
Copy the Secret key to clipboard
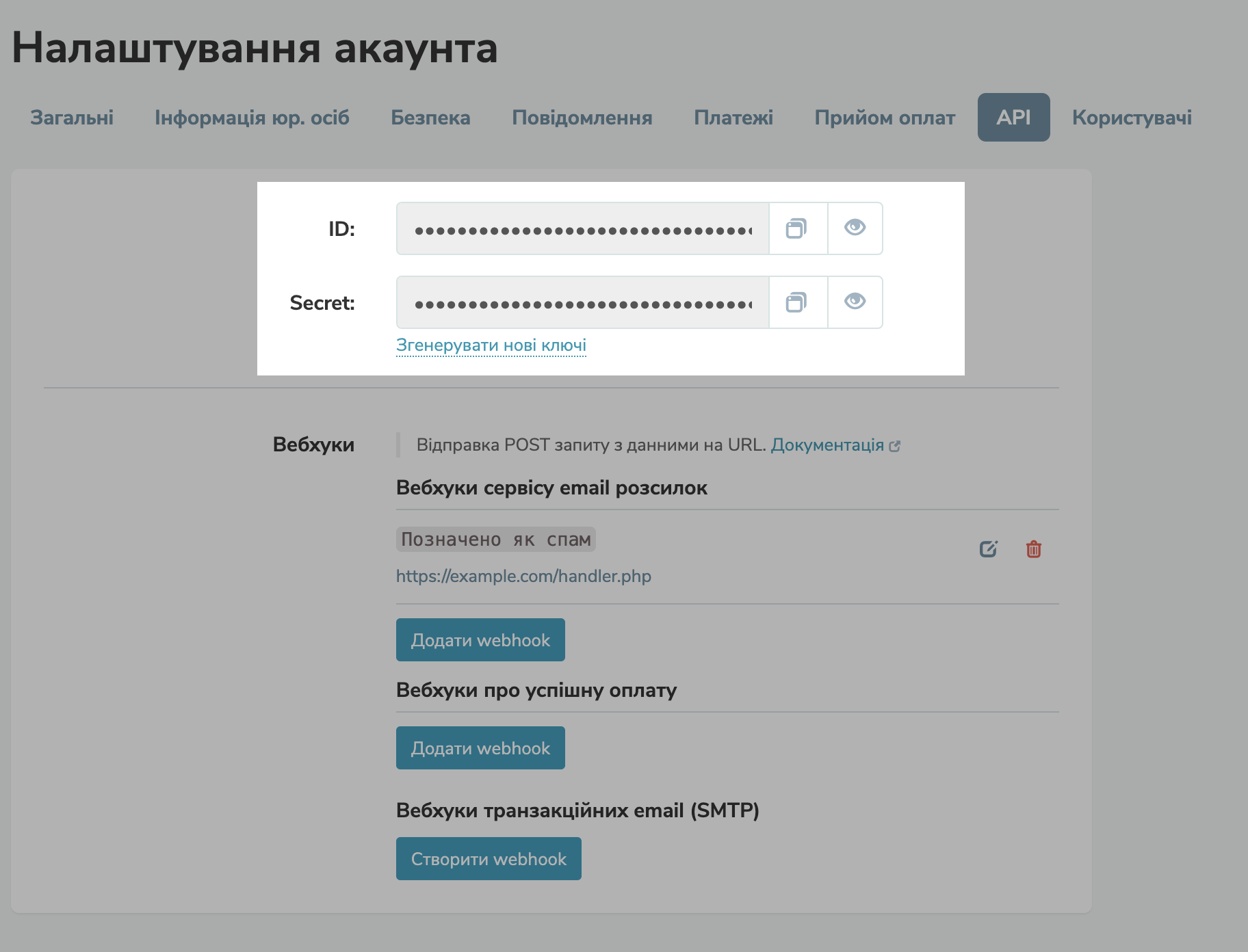797,302
